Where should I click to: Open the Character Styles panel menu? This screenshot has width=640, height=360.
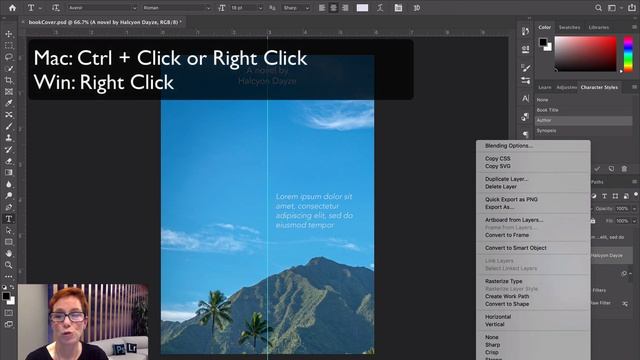634,87
